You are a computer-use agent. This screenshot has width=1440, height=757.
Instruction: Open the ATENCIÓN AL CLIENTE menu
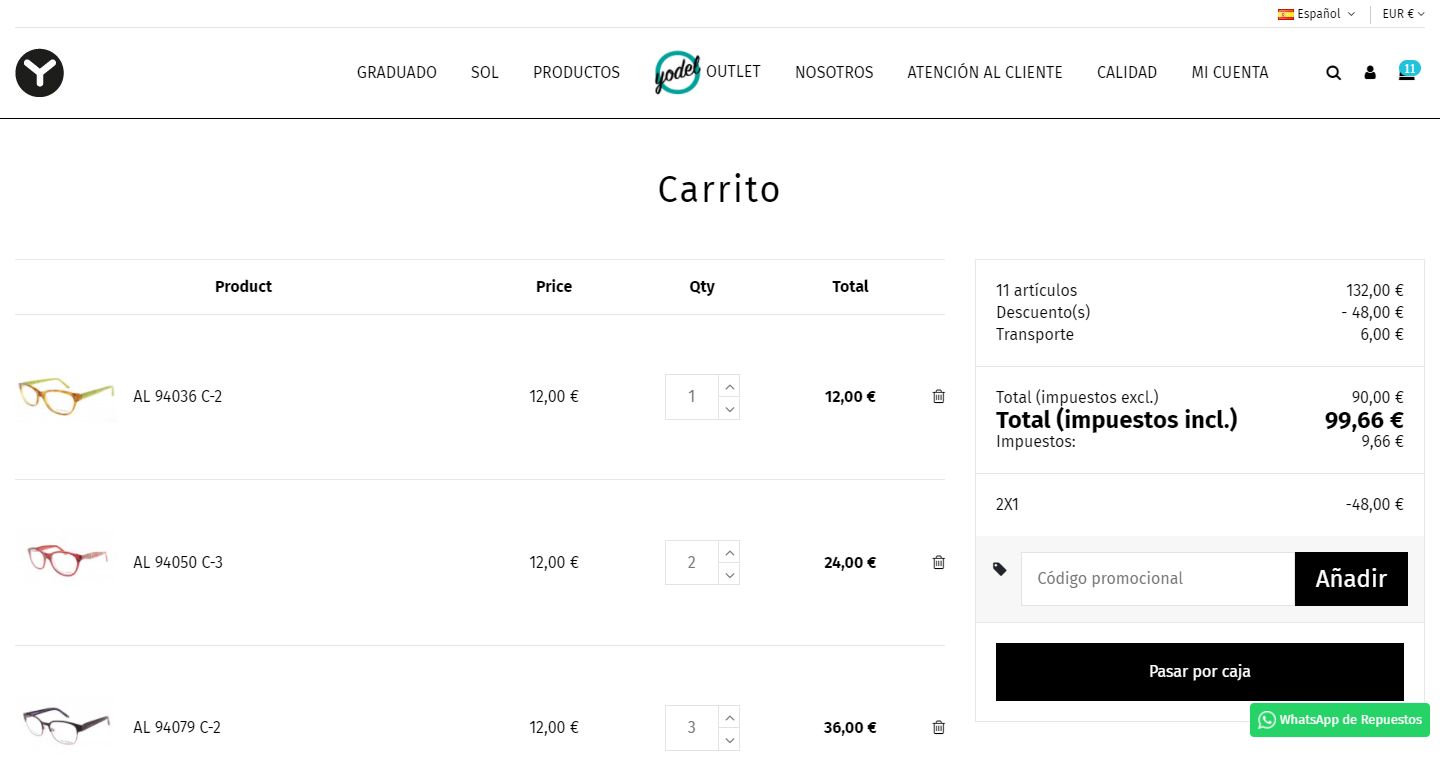tap(985, 72)
